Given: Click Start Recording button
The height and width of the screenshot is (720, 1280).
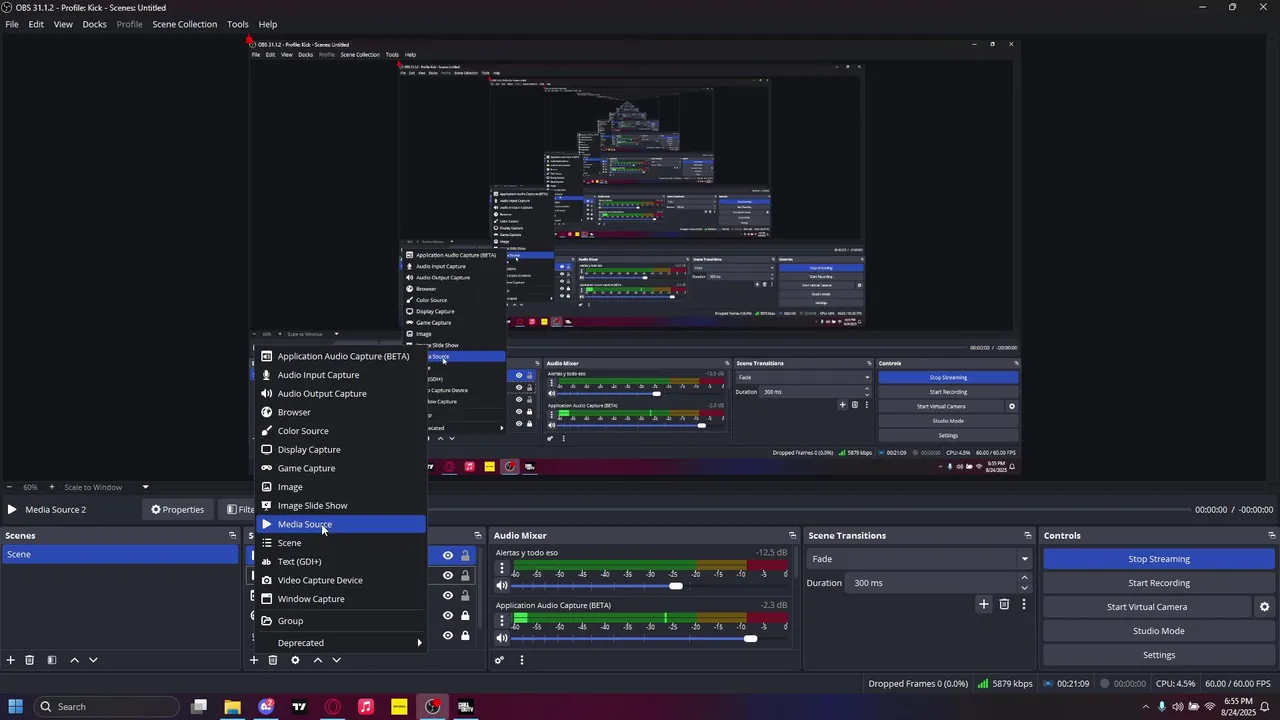Looking at the screenshot, I should tap(1159, 583).
